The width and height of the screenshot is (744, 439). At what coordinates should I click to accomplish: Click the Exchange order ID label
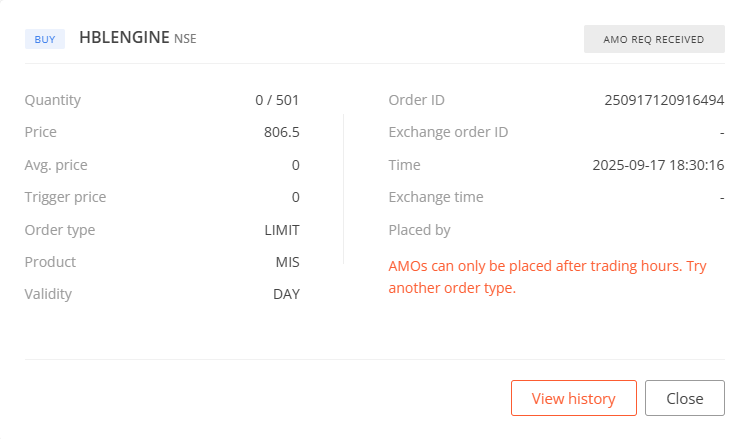coord(448,132)
